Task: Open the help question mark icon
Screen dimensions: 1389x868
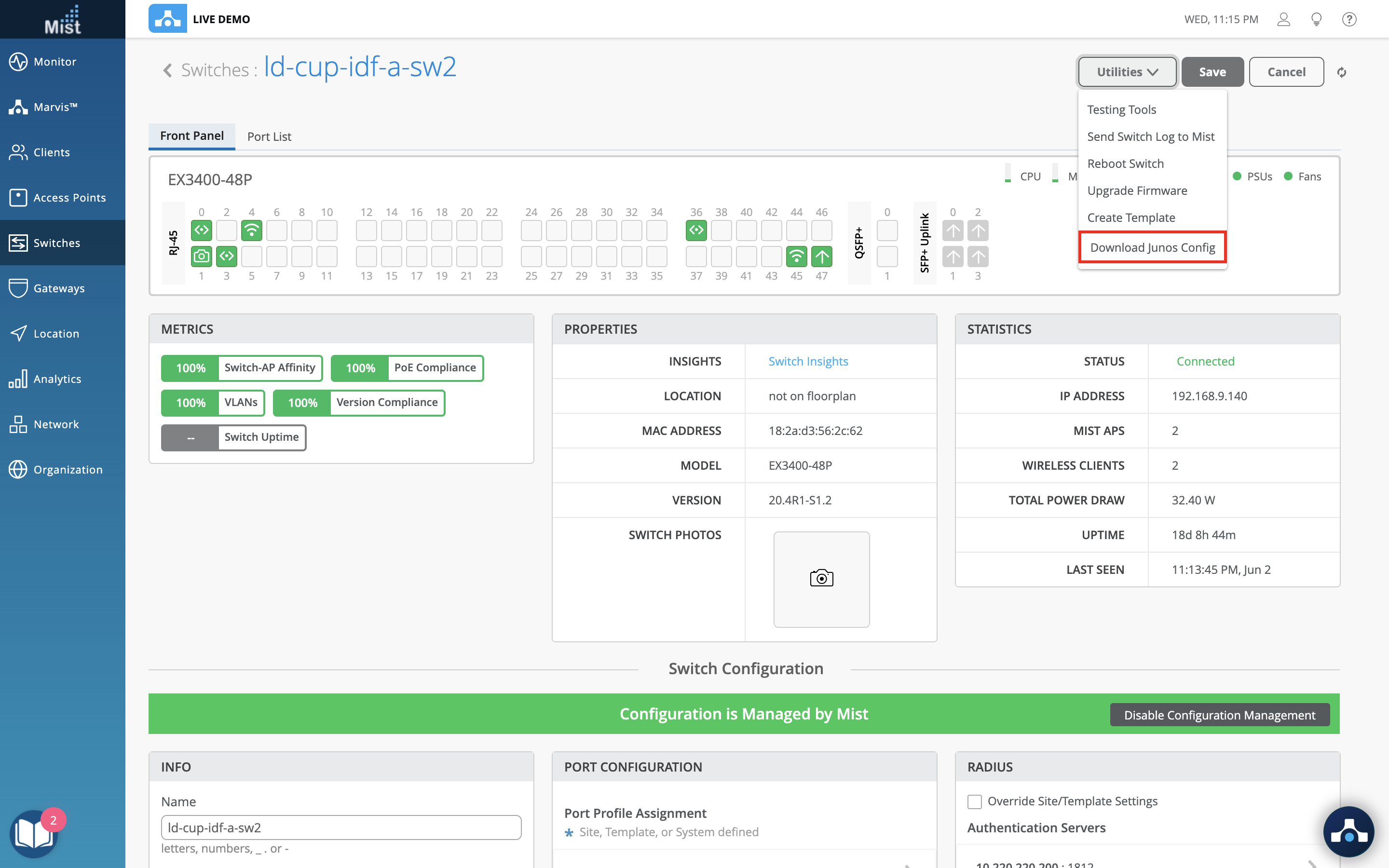Action: click(x=1349, y=19)
